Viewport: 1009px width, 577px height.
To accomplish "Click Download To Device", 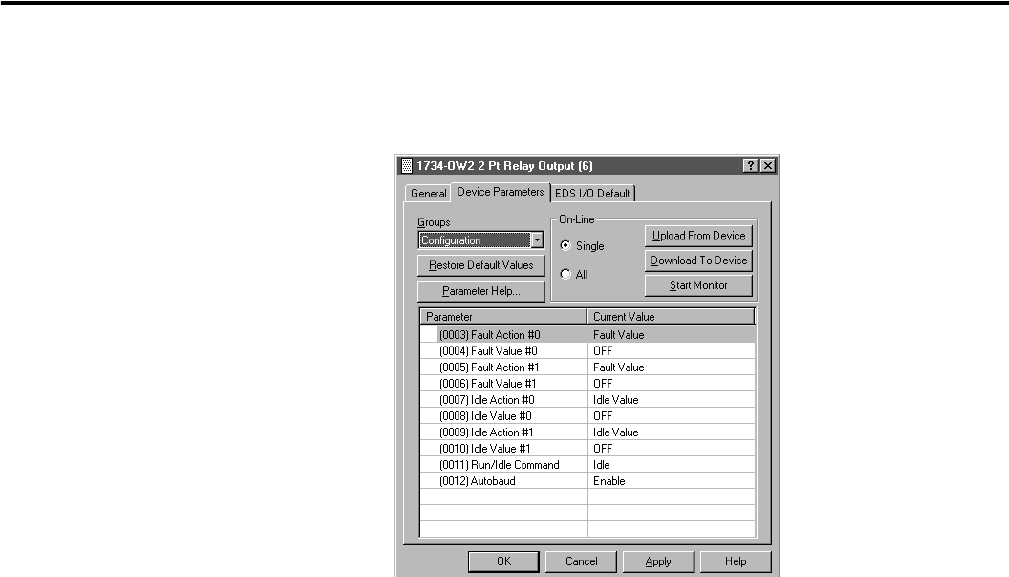I will 698,261.
